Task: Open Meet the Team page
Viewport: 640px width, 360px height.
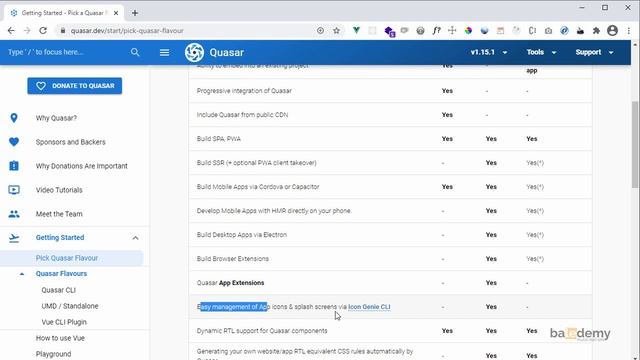Action: (59, 214)
